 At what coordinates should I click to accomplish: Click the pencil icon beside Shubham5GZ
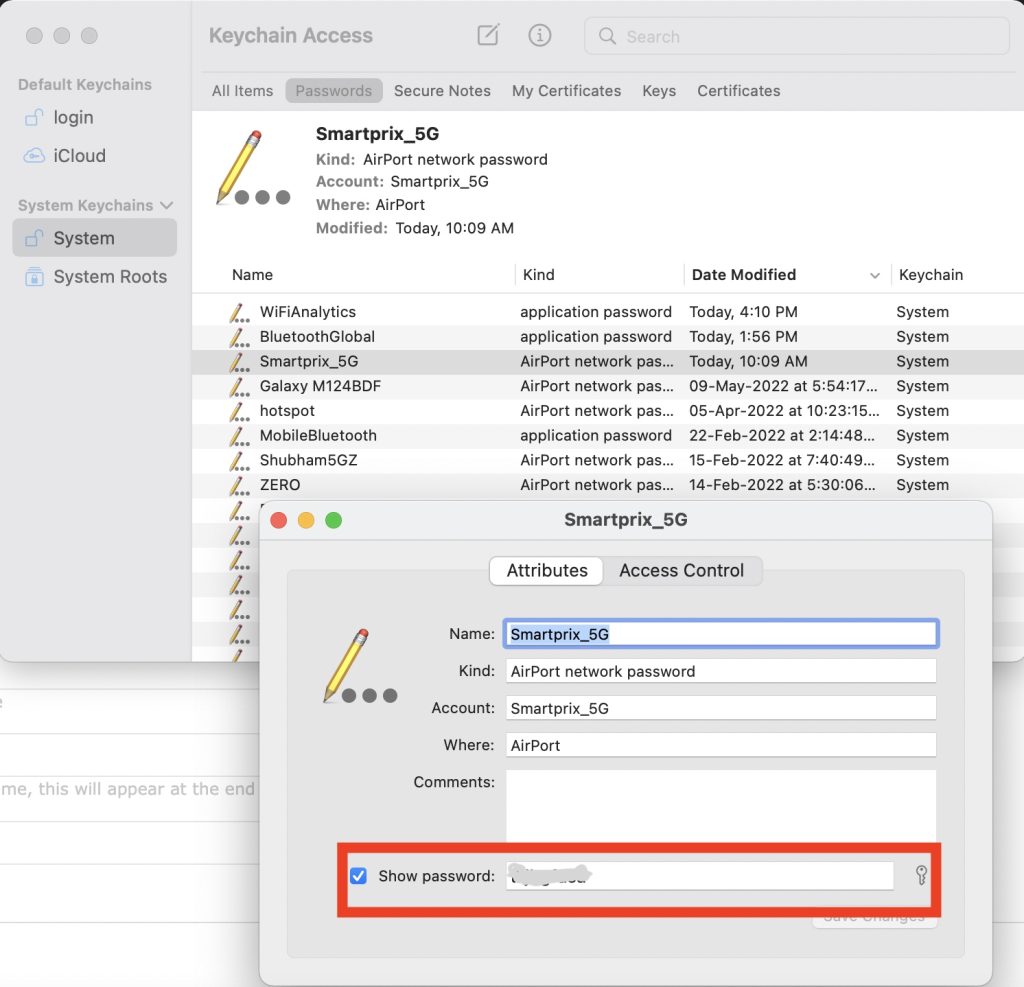[239, 461]
